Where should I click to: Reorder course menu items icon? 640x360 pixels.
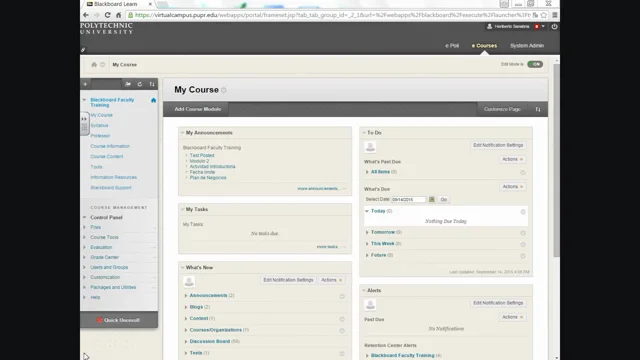click(x=152, y=84)
